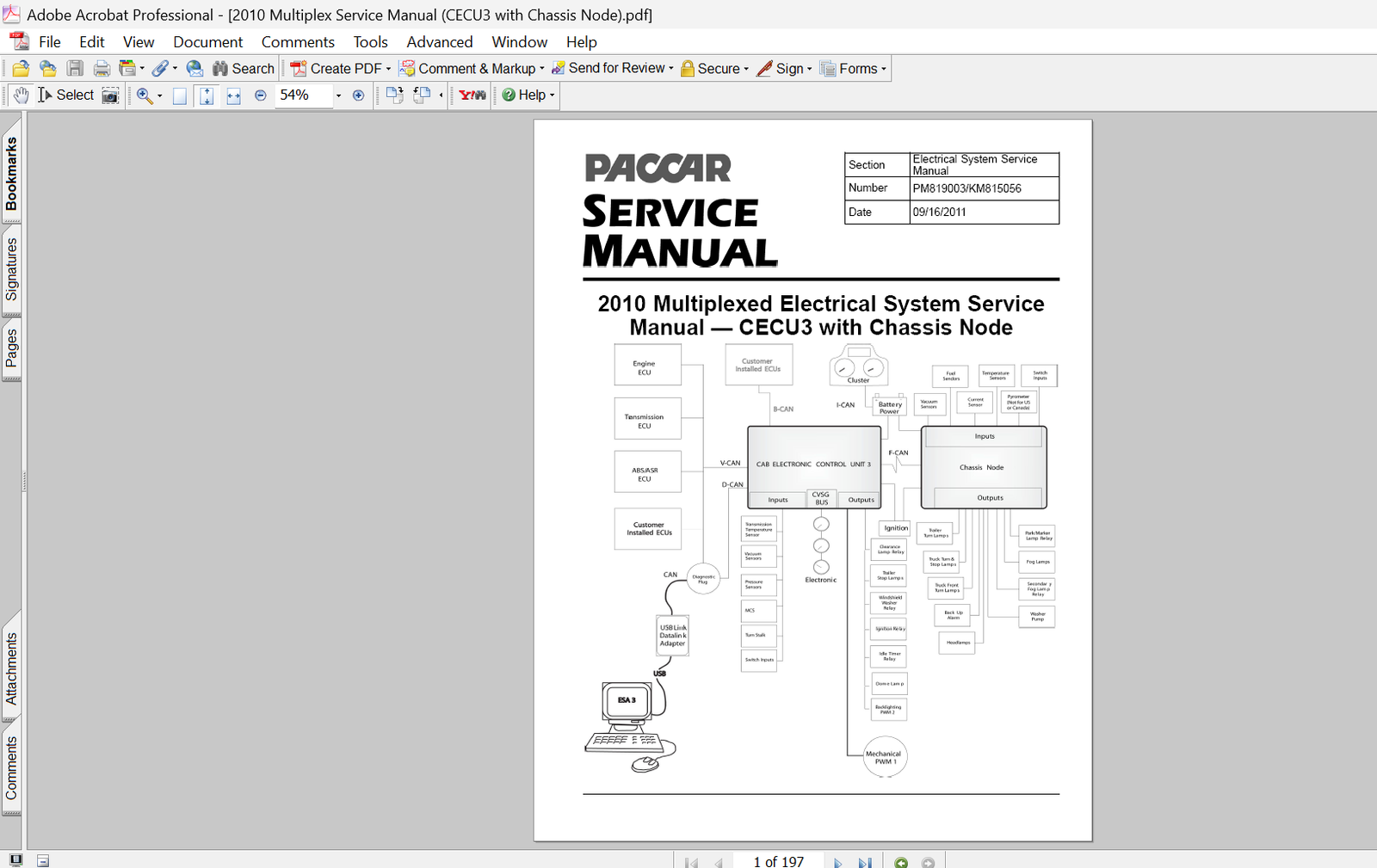1377x868 pixels.
Task: Click the Organizer icon
Action: tap(127, 69)
